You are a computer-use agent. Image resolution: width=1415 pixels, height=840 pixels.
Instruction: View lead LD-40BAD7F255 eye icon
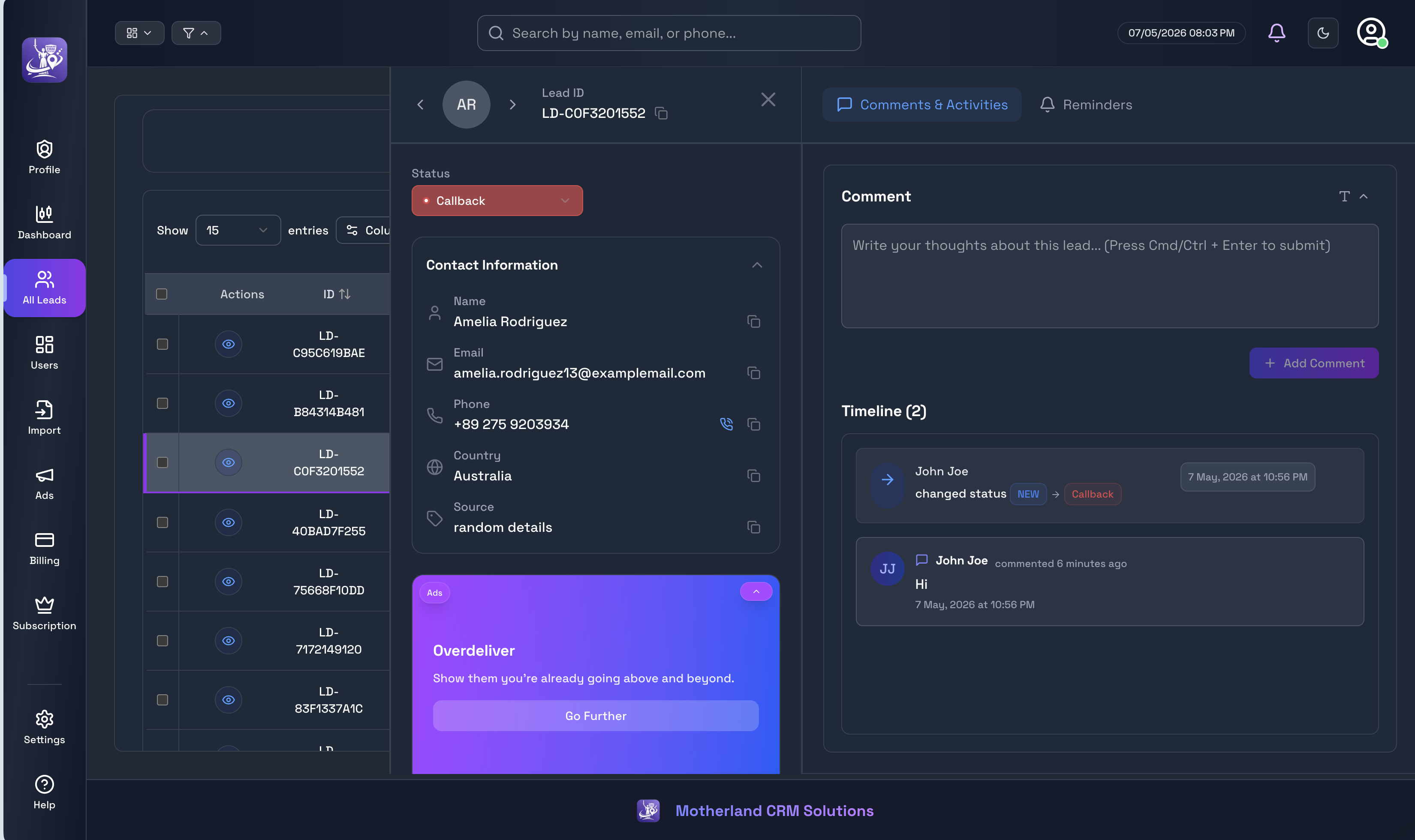[x=228, y=522]
